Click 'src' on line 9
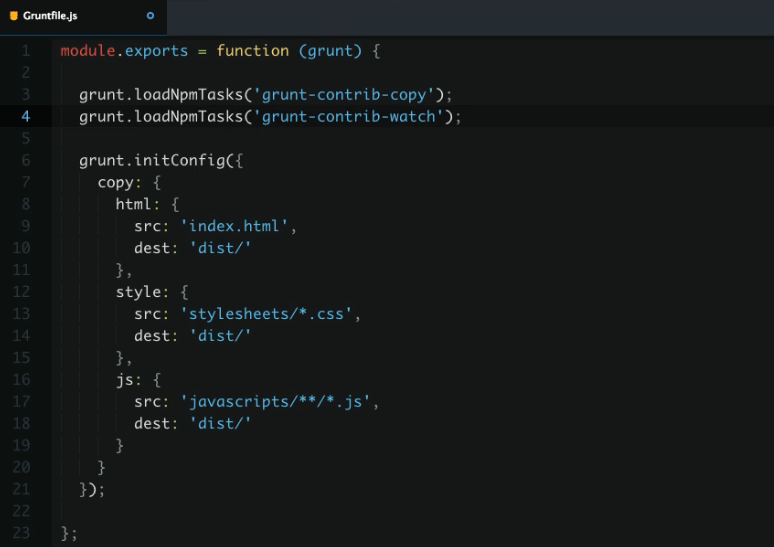Image resolution: width=774 pixels, height=547 pixels. coord(148,227)
